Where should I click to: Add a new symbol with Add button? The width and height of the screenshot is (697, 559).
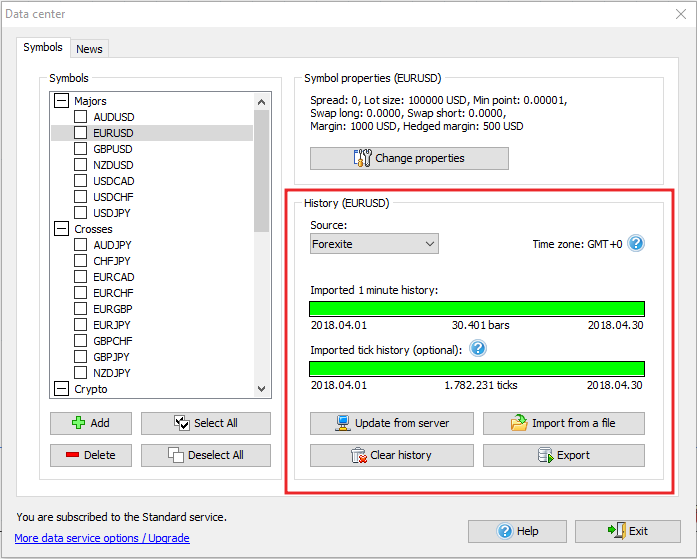point(90,423)
